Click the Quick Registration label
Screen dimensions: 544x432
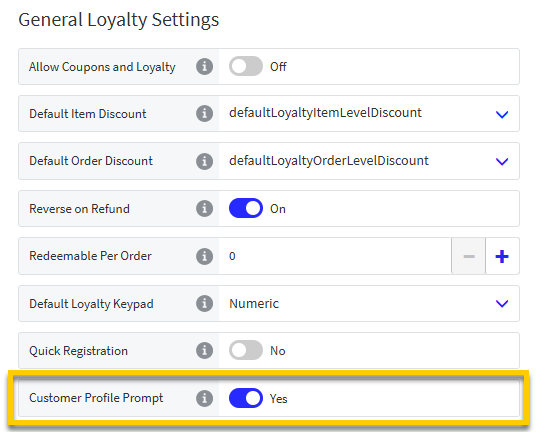[78, 351]
